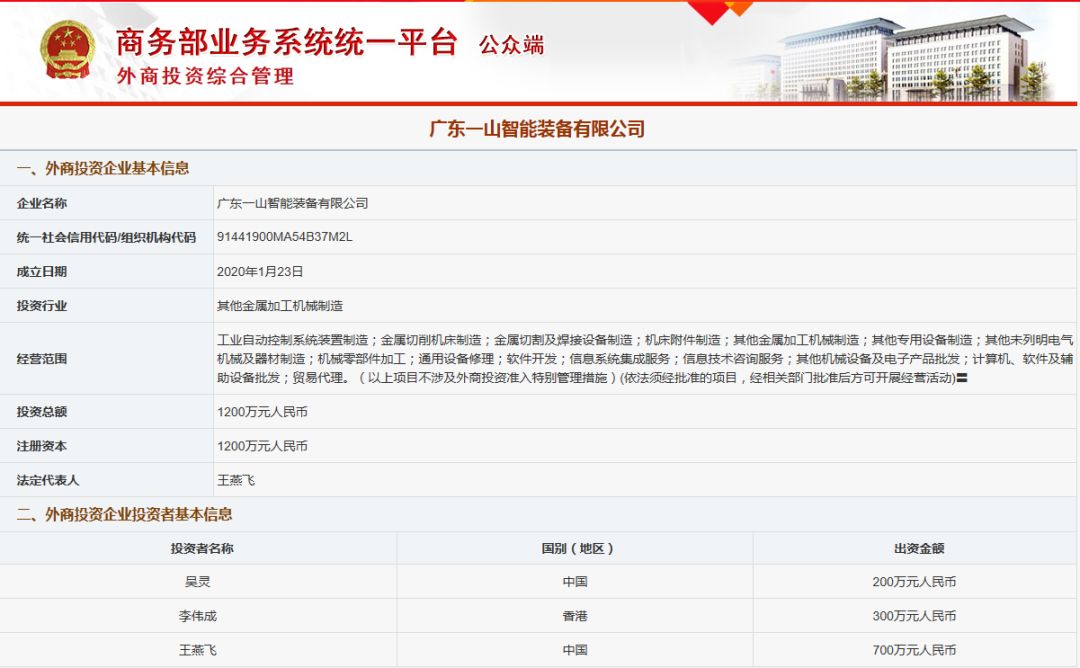Screen dimensions: 1080x668
Task: Click the national emblem logo
Action: coord(68,50)
